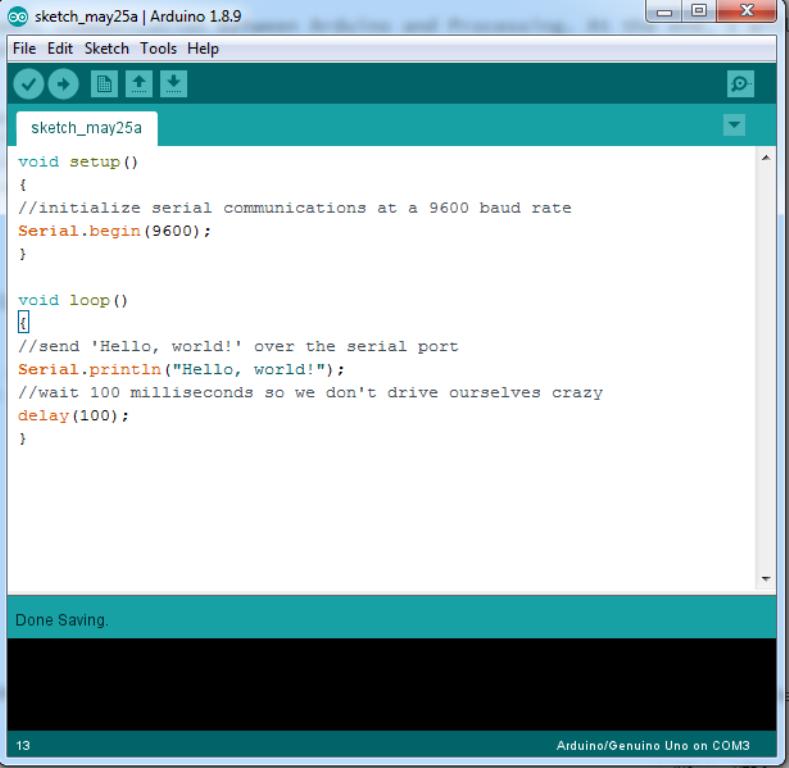Open the Serial Monitor magnifier icon

[x=740, y=84]
